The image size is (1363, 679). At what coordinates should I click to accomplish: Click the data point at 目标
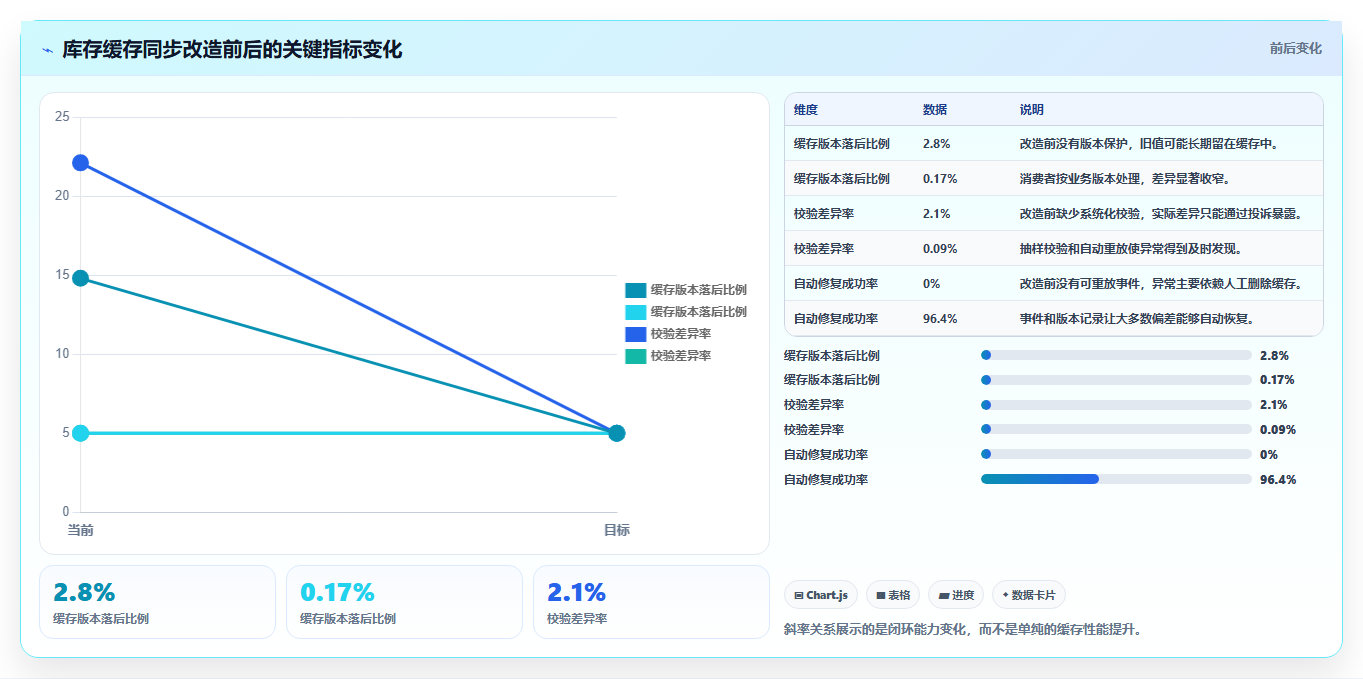(617, 433)
